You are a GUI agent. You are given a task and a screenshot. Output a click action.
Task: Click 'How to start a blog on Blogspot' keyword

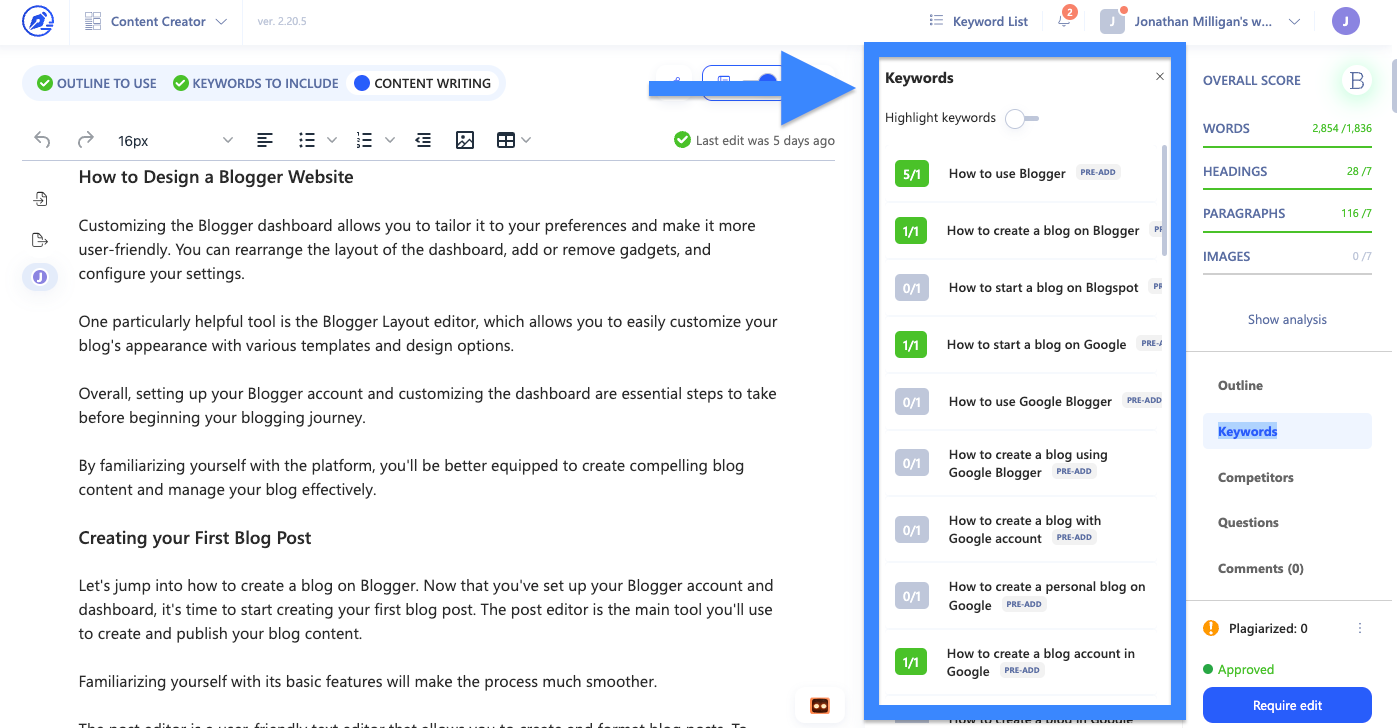[1043, 288]
